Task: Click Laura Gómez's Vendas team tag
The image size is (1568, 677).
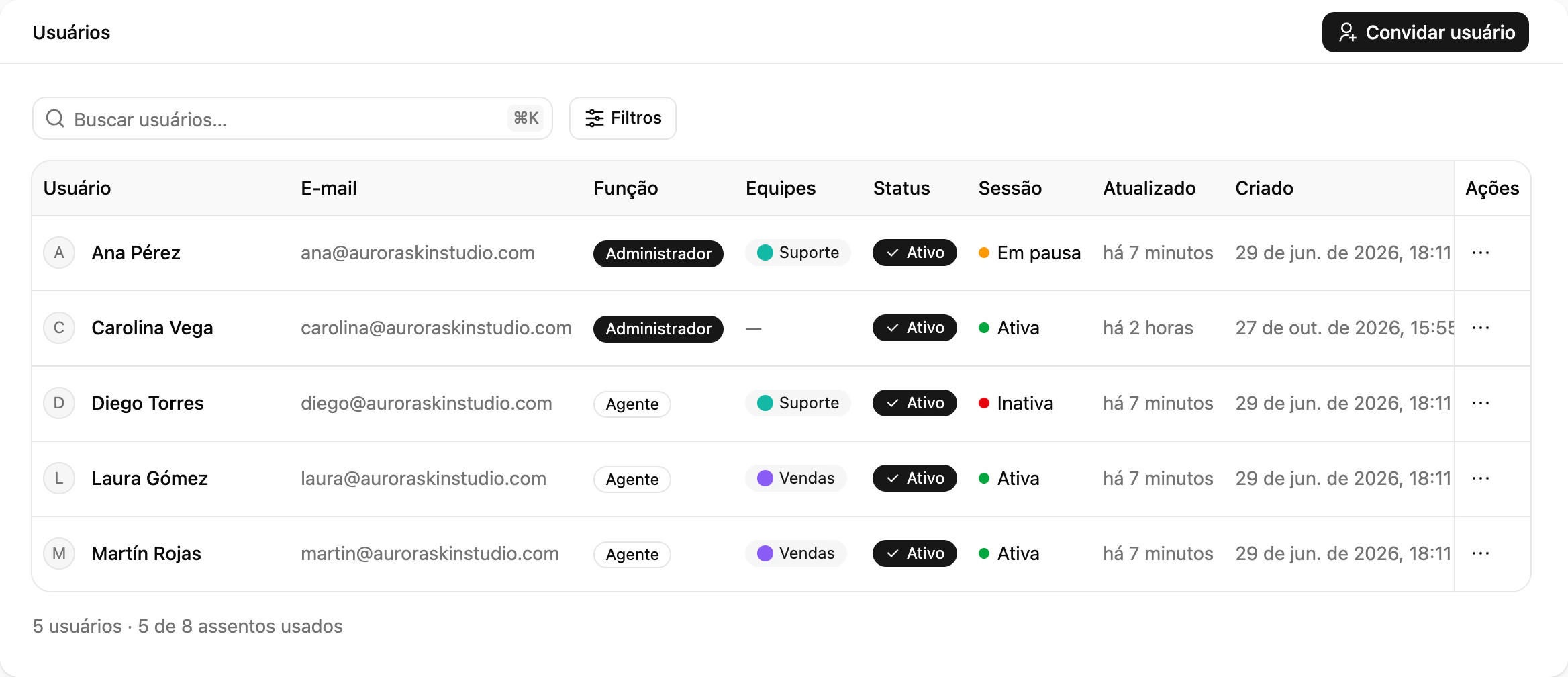Action: coord(796,478)
